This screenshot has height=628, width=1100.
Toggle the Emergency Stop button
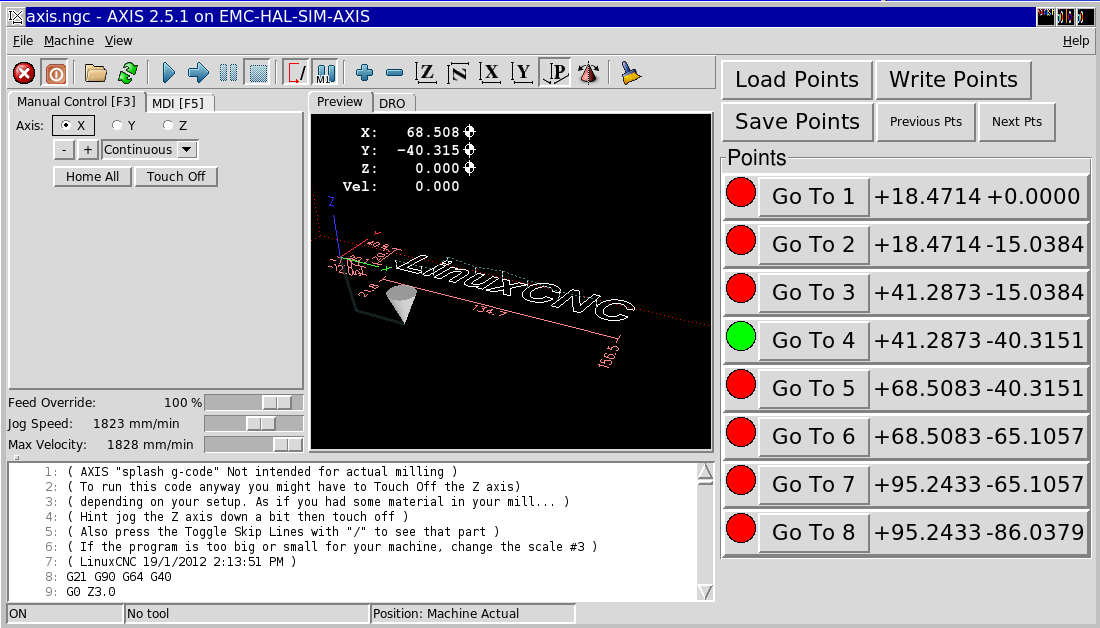(25, 73)
